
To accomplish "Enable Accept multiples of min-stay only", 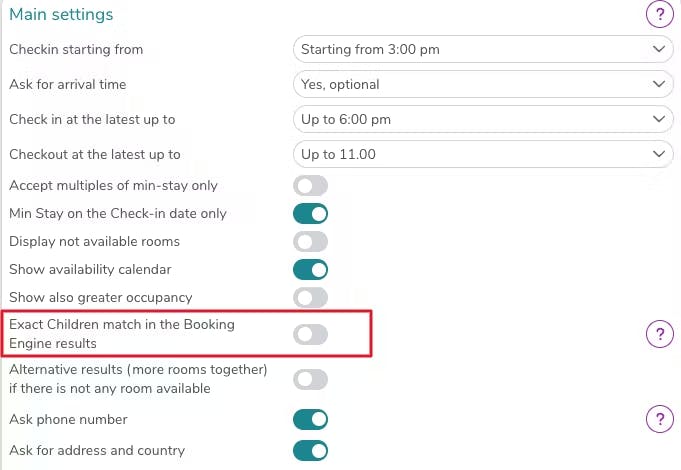I will tap(310, 186).
